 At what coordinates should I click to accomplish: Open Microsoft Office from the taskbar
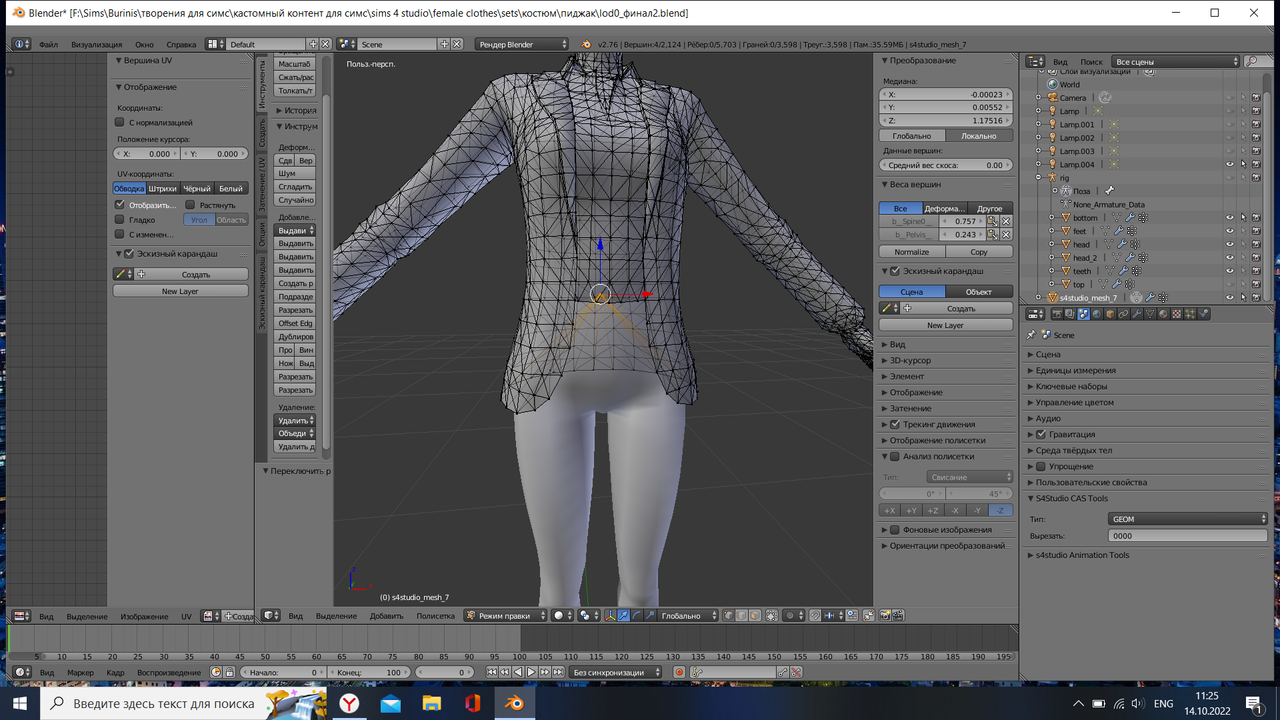click(472, 703)
